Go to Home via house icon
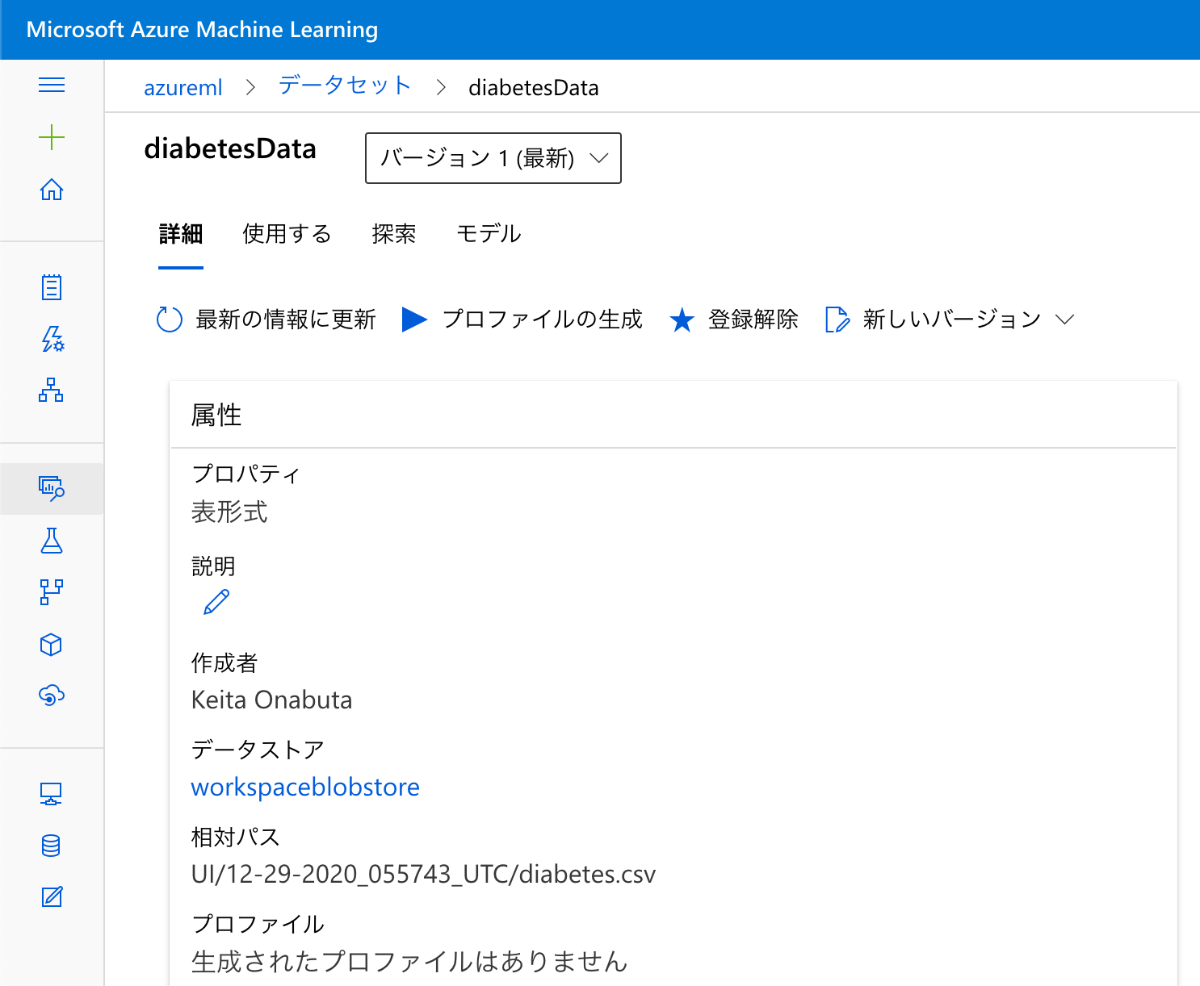The height and width of the screenshot is (986, 1200). point(51,189)
